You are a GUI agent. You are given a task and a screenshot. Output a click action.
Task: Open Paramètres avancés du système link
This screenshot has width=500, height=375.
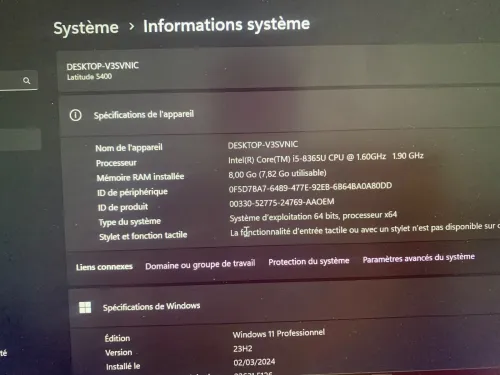[419, 258]
